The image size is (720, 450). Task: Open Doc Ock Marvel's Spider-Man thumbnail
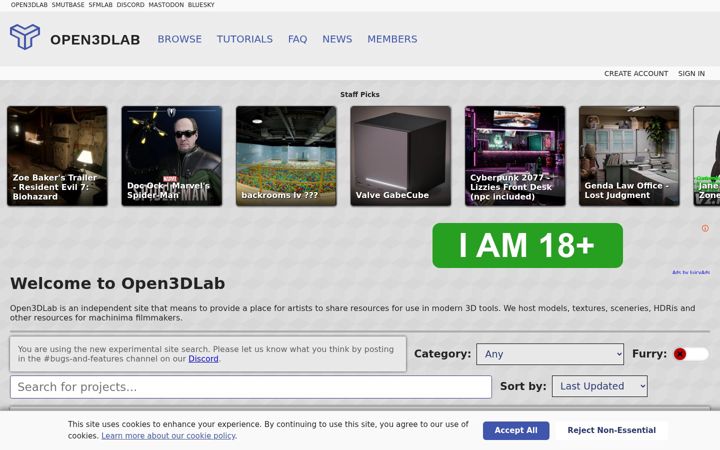tap(172, 156)
